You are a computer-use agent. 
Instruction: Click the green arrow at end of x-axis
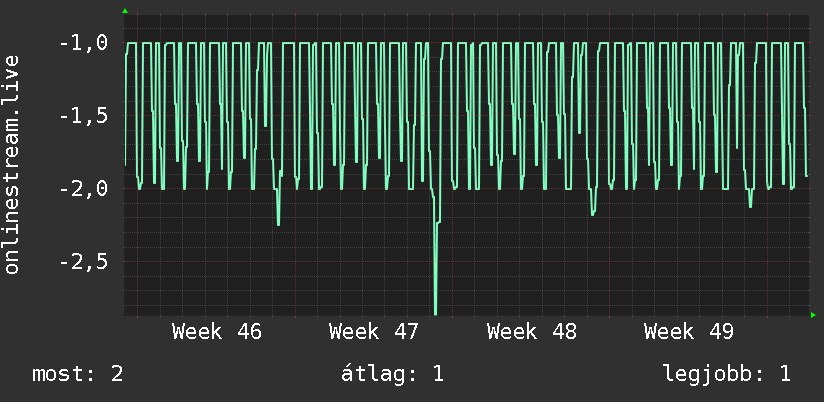pyautogui.click(x=813, y=315)
